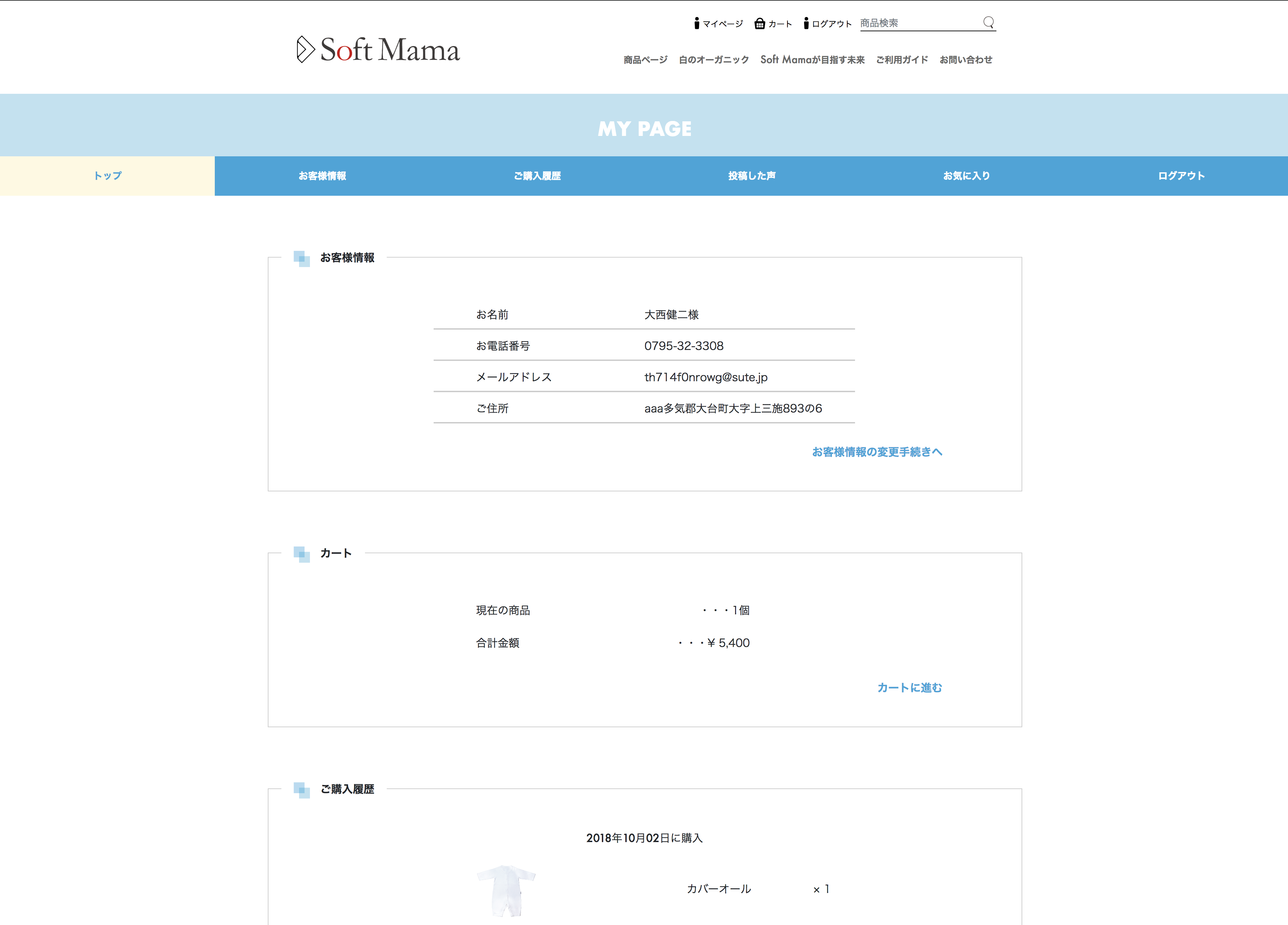Click the person icon beside マイページ
Screen dimensions: 1288x925
click(696, 23)
